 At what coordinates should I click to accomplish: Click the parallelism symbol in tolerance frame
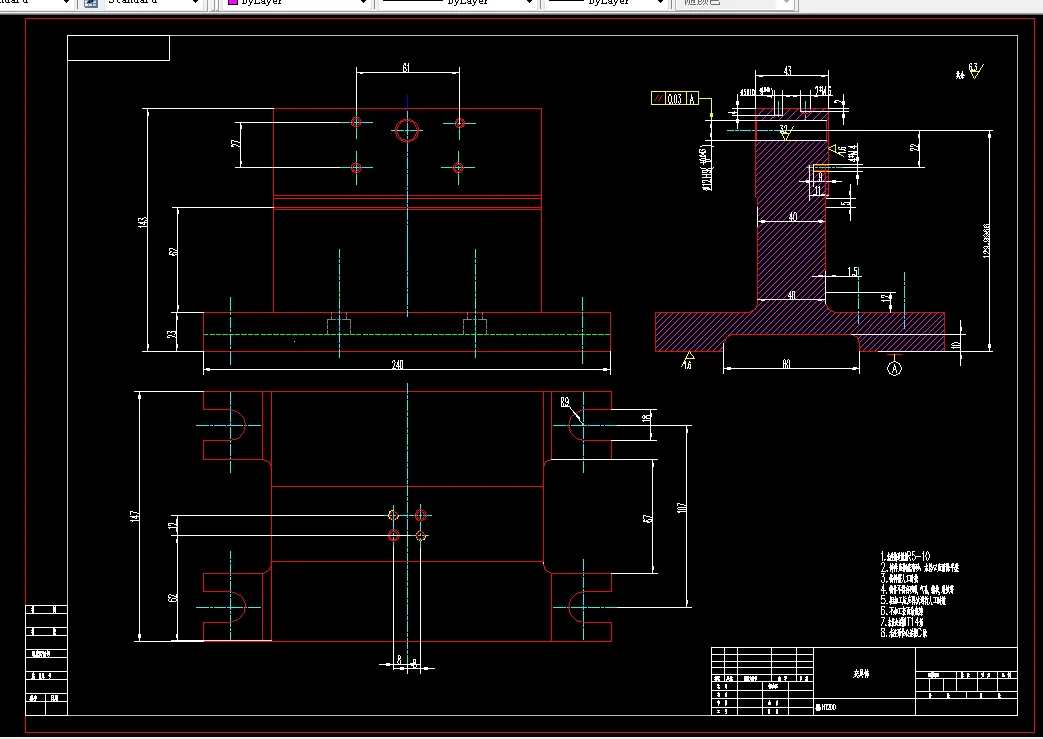[x=659, y=98]
